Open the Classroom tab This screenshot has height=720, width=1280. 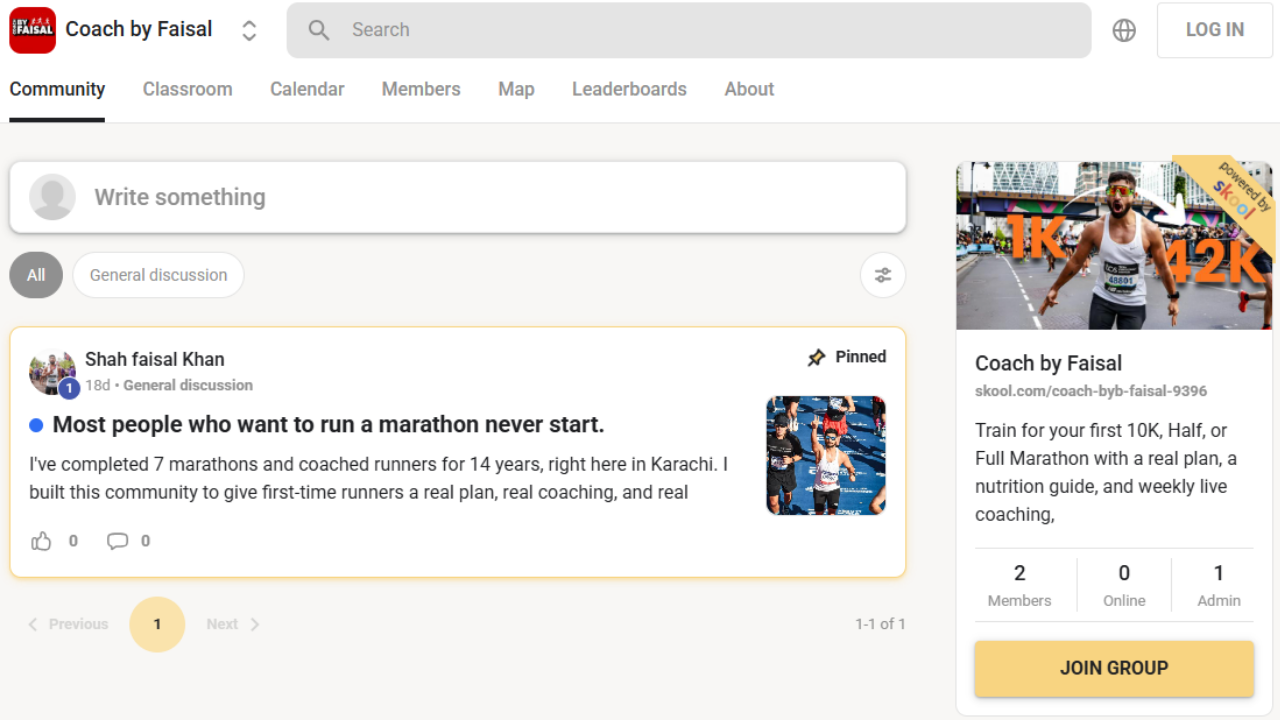(187, 89)
